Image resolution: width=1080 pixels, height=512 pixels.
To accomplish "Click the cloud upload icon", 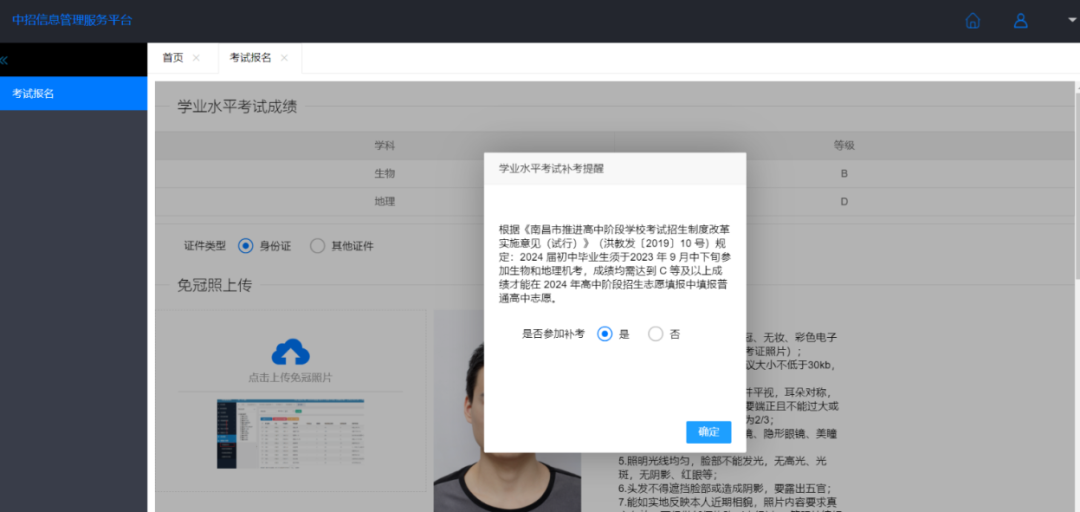I will (x=291, y=352).
